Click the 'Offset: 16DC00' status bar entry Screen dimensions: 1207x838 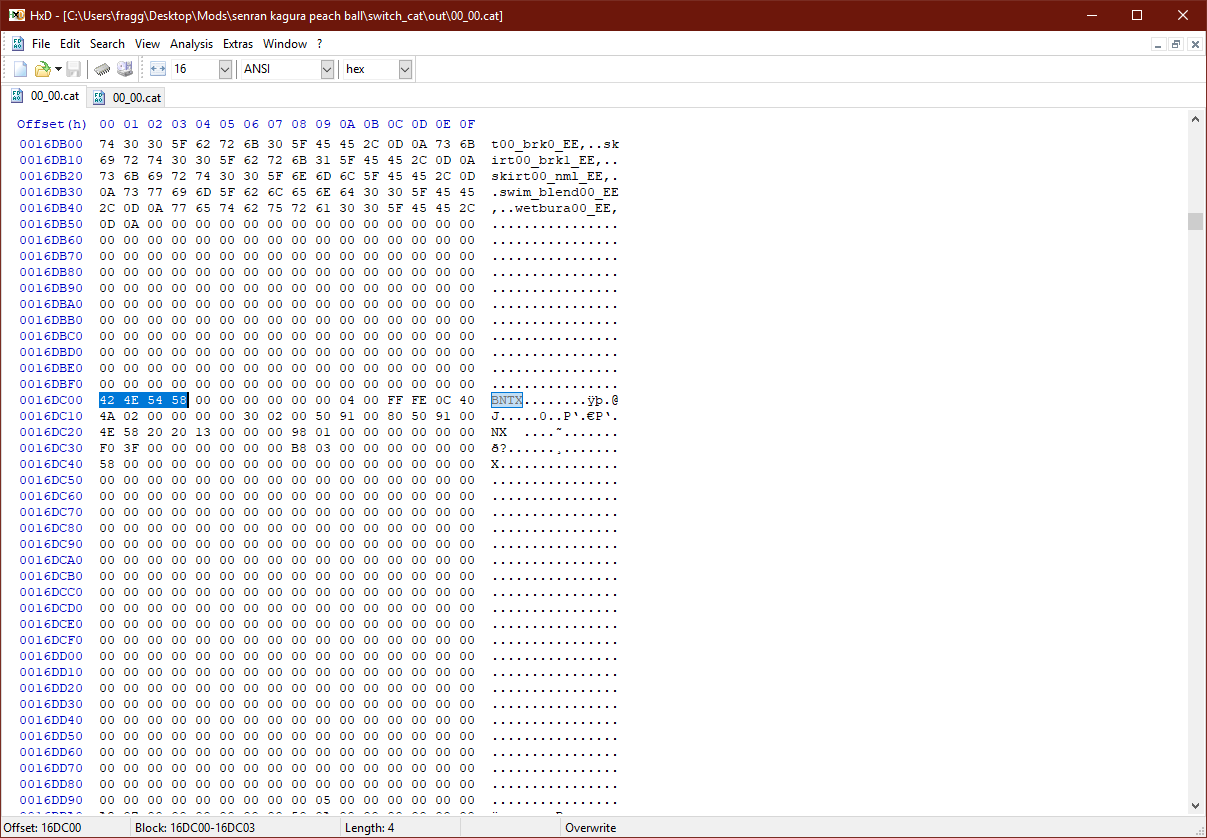point(42,828)
